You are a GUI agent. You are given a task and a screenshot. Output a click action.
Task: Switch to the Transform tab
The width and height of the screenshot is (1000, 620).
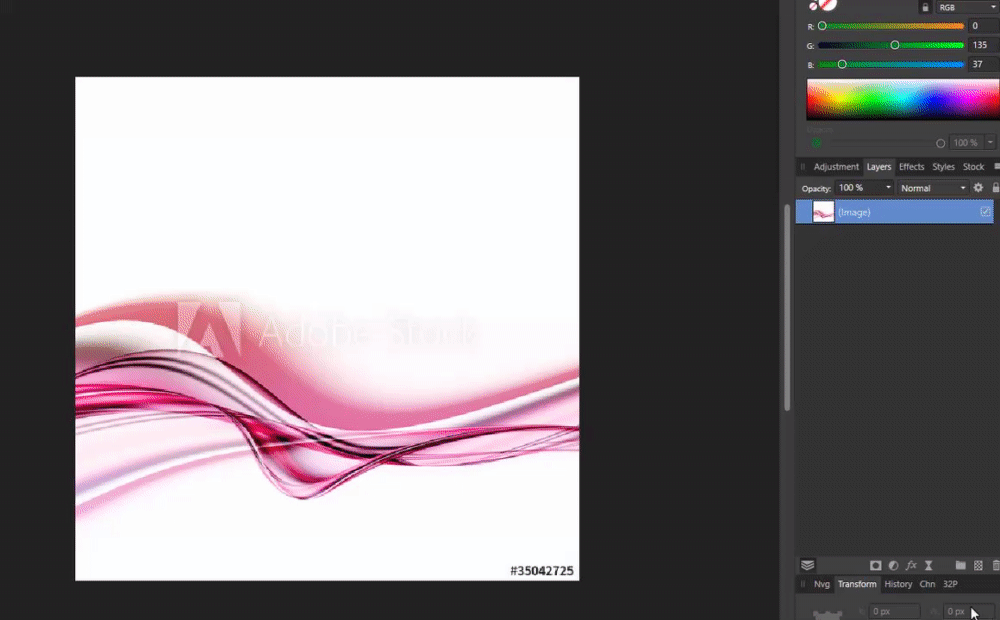(857, 584)
